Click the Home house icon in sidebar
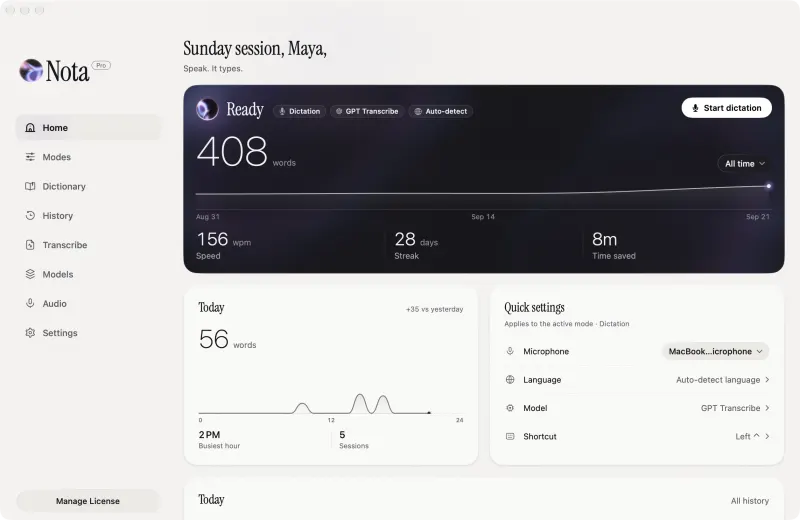This screenshot has height=520, width=800. click(30, 128)
